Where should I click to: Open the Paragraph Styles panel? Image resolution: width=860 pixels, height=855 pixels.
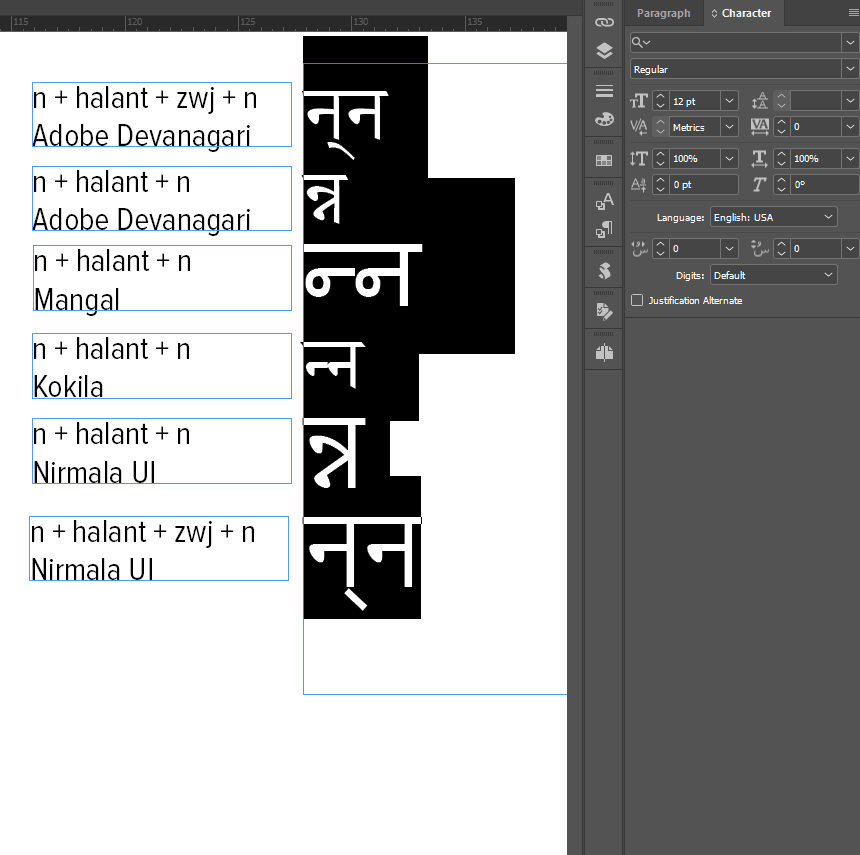[603, 229]
